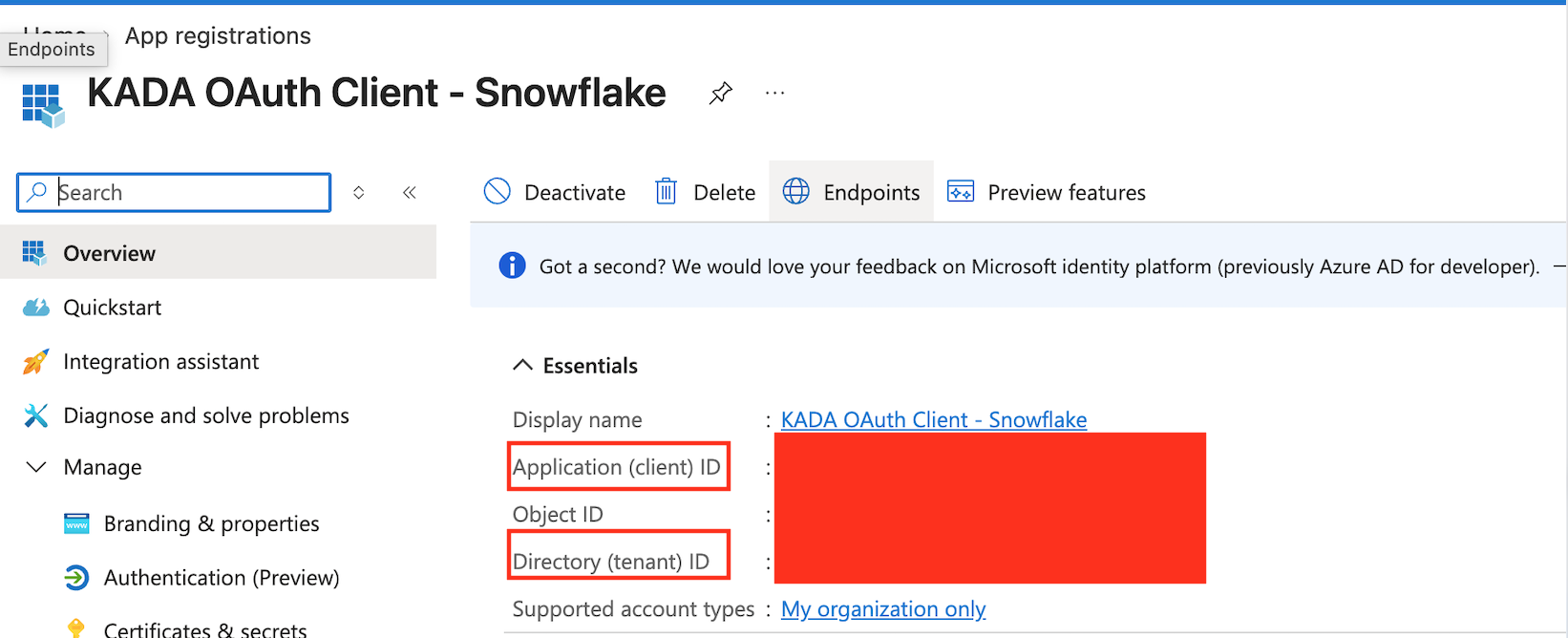Open Diagnose and solve problems

pyautogui.click(x=205, y=415)
